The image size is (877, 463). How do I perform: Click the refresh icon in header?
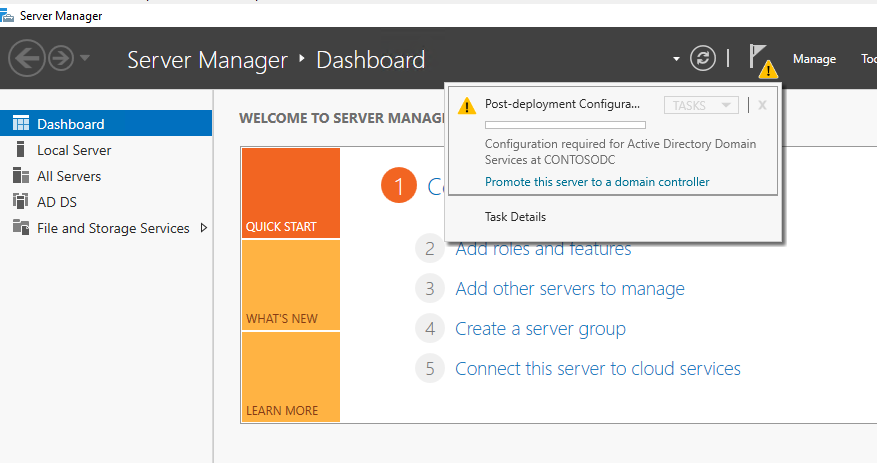[704, 59]
